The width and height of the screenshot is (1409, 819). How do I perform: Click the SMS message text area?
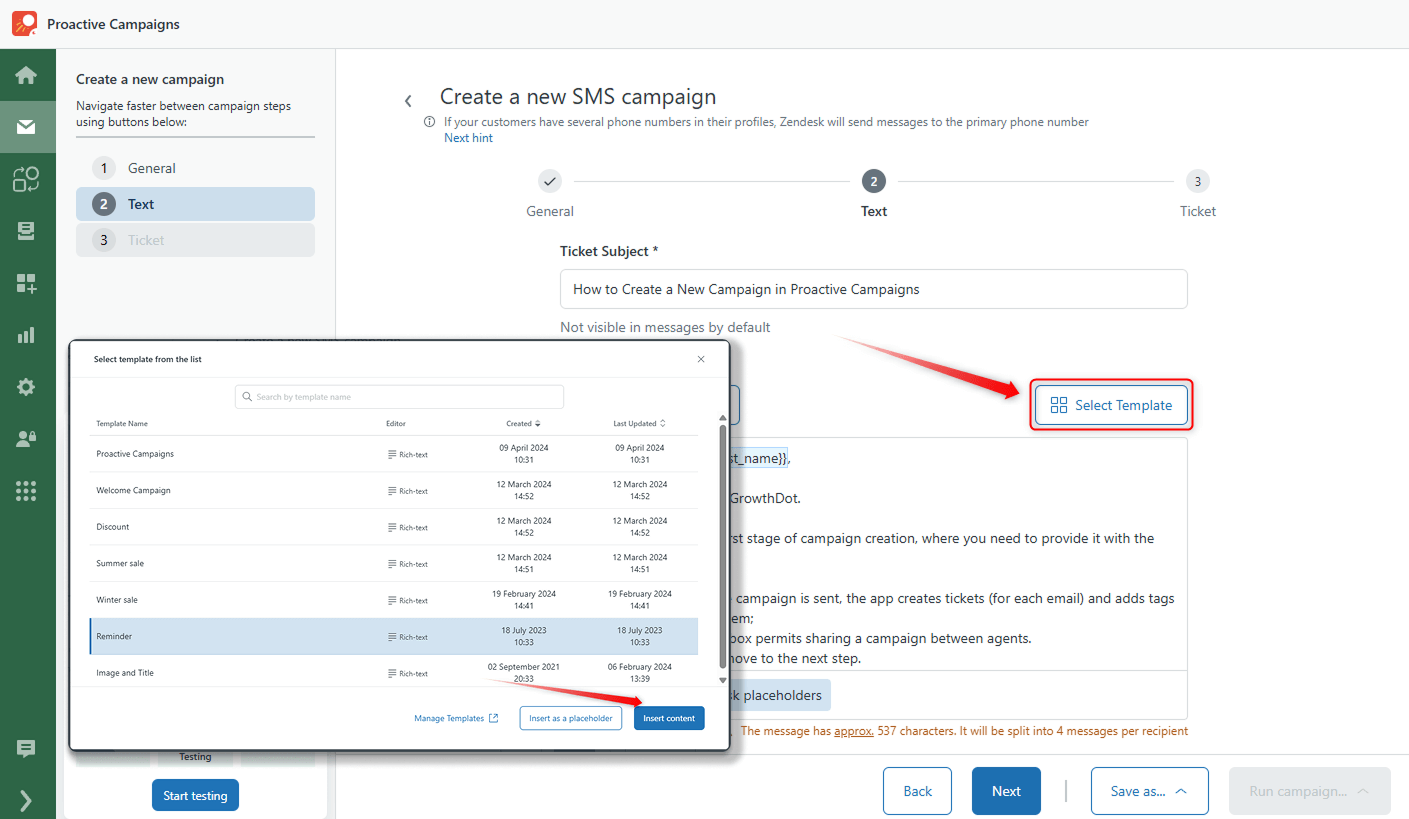click(x=958, y=555)
